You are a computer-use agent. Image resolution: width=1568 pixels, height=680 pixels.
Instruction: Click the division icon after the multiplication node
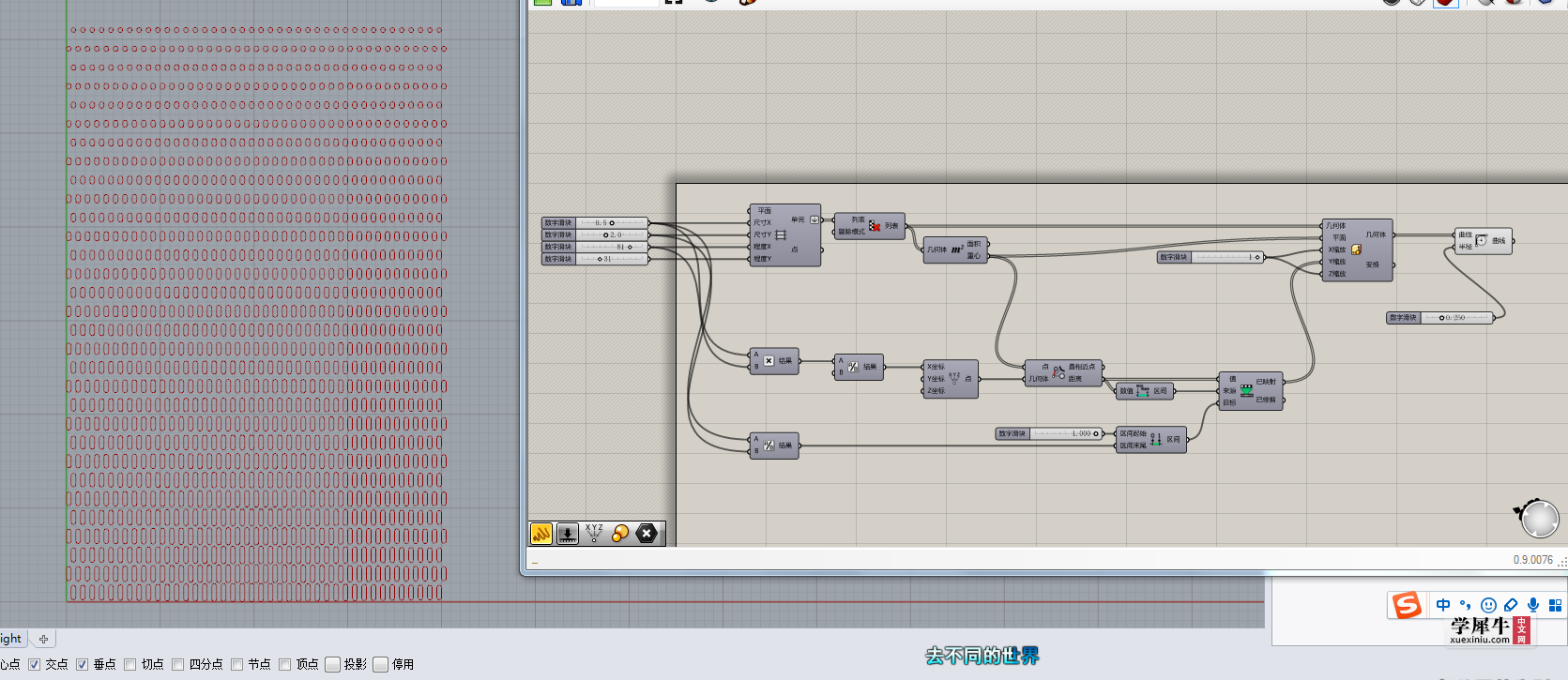coord(853,367)
